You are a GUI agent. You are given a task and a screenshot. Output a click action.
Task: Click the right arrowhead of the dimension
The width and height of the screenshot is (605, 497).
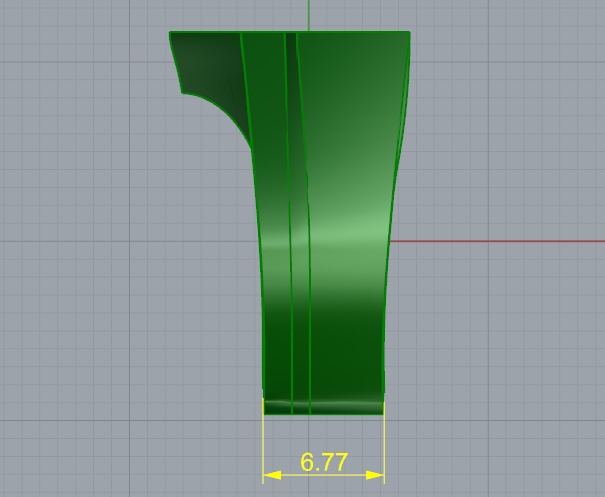(x=375, y=475)
